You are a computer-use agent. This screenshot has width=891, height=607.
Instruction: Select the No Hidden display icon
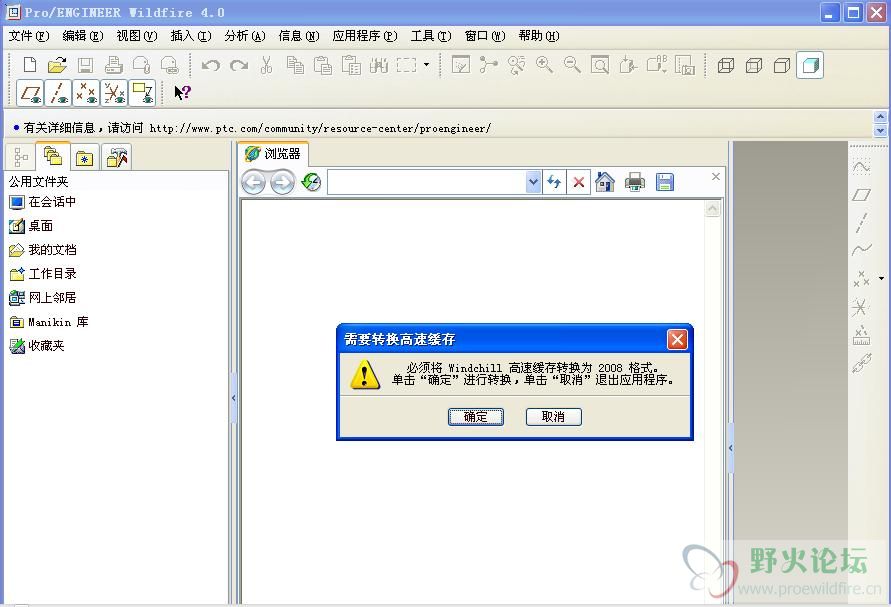[782, 65]
